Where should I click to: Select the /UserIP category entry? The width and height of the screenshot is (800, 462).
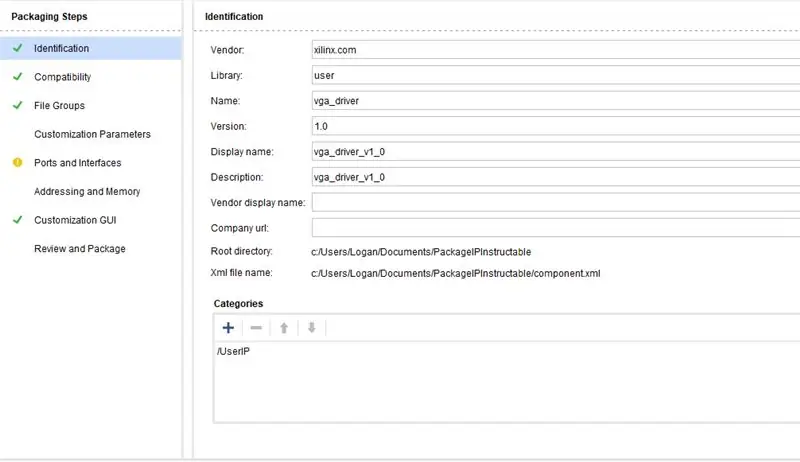233,351
